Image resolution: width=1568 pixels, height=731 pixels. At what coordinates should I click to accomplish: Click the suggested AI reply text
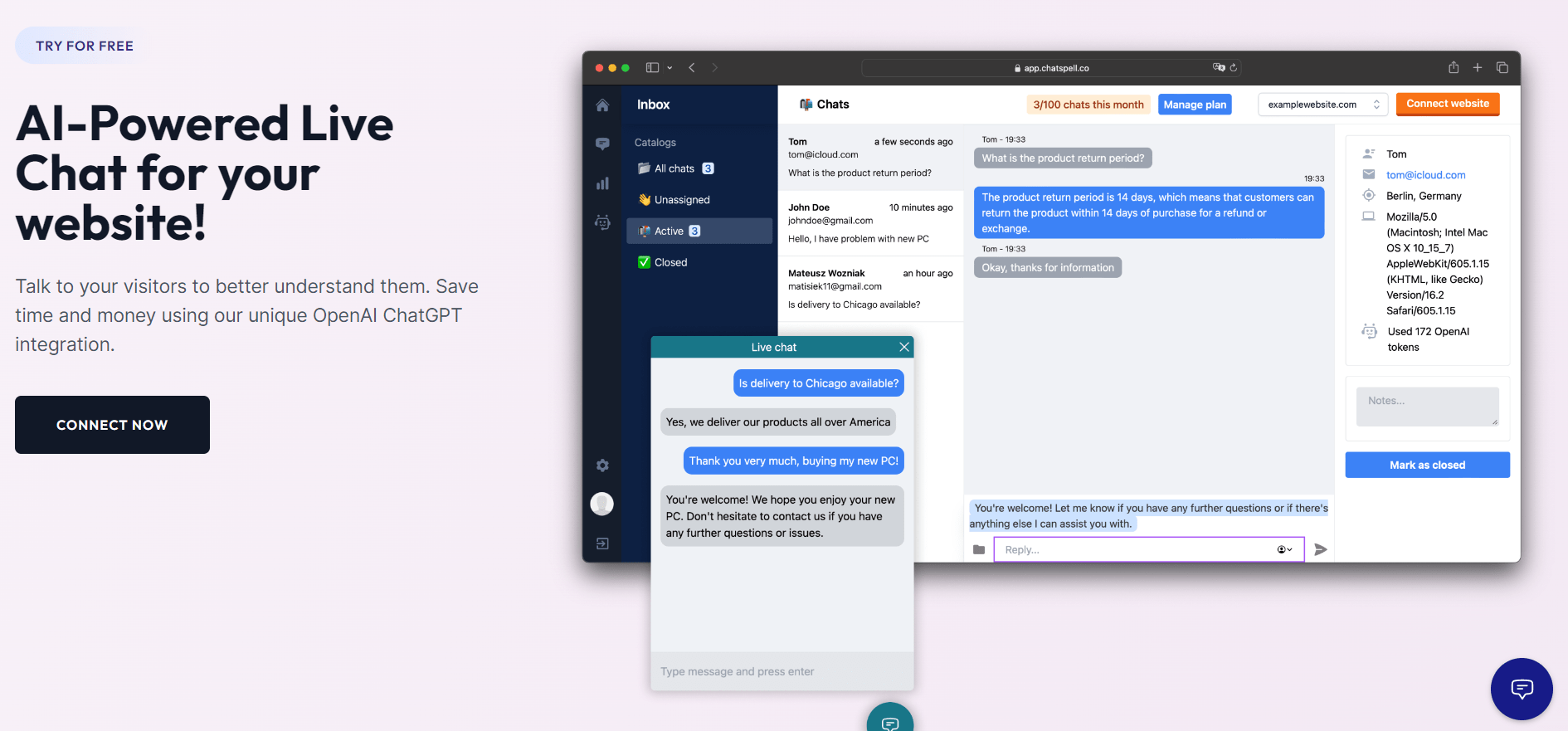click(1149, 516)
